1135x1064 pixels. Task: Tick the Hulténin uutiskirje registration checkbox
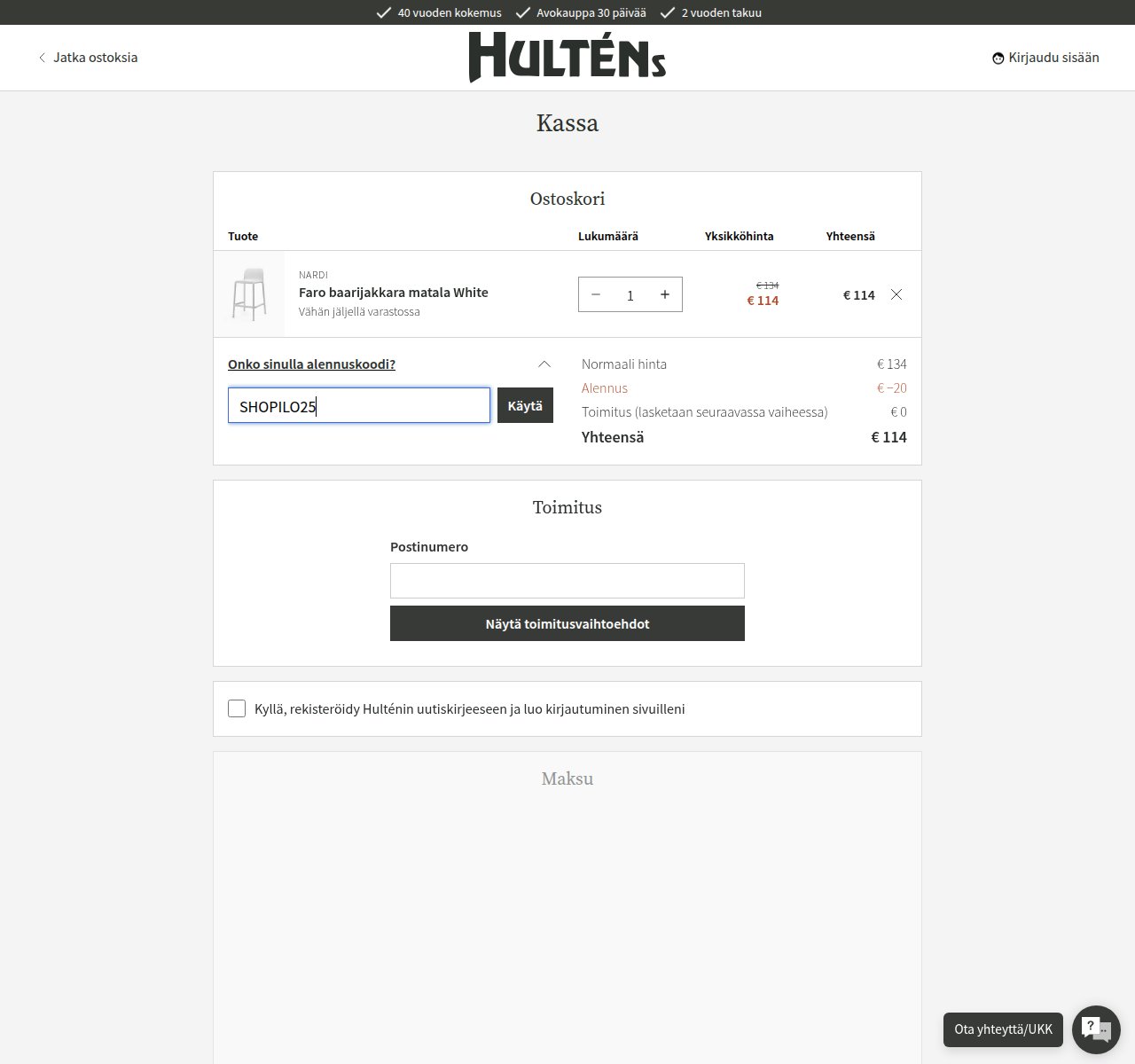[x=237, y=708]
